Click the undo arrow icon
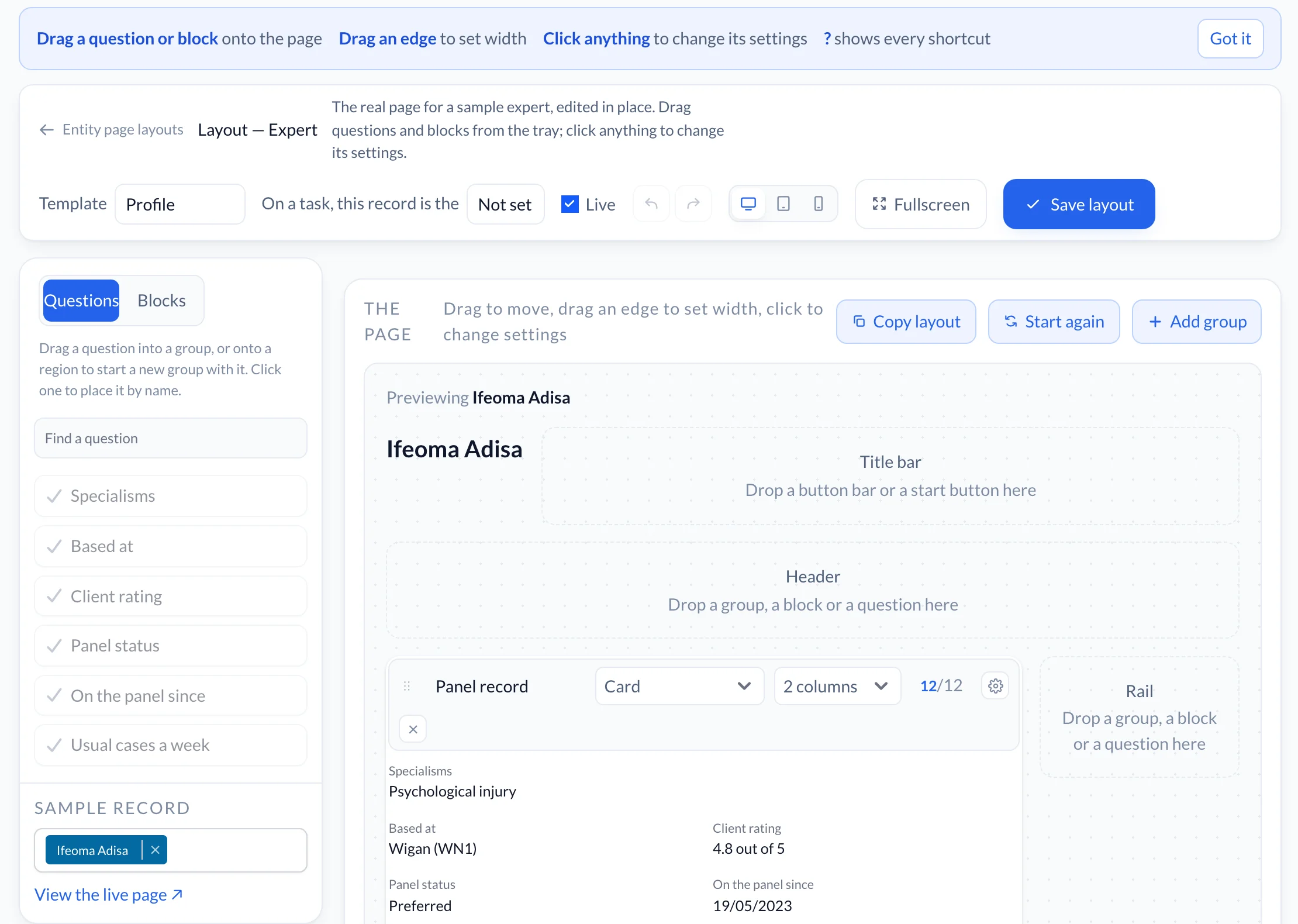The height and width of the screenshot is (924, 1298). click(651, 204)
